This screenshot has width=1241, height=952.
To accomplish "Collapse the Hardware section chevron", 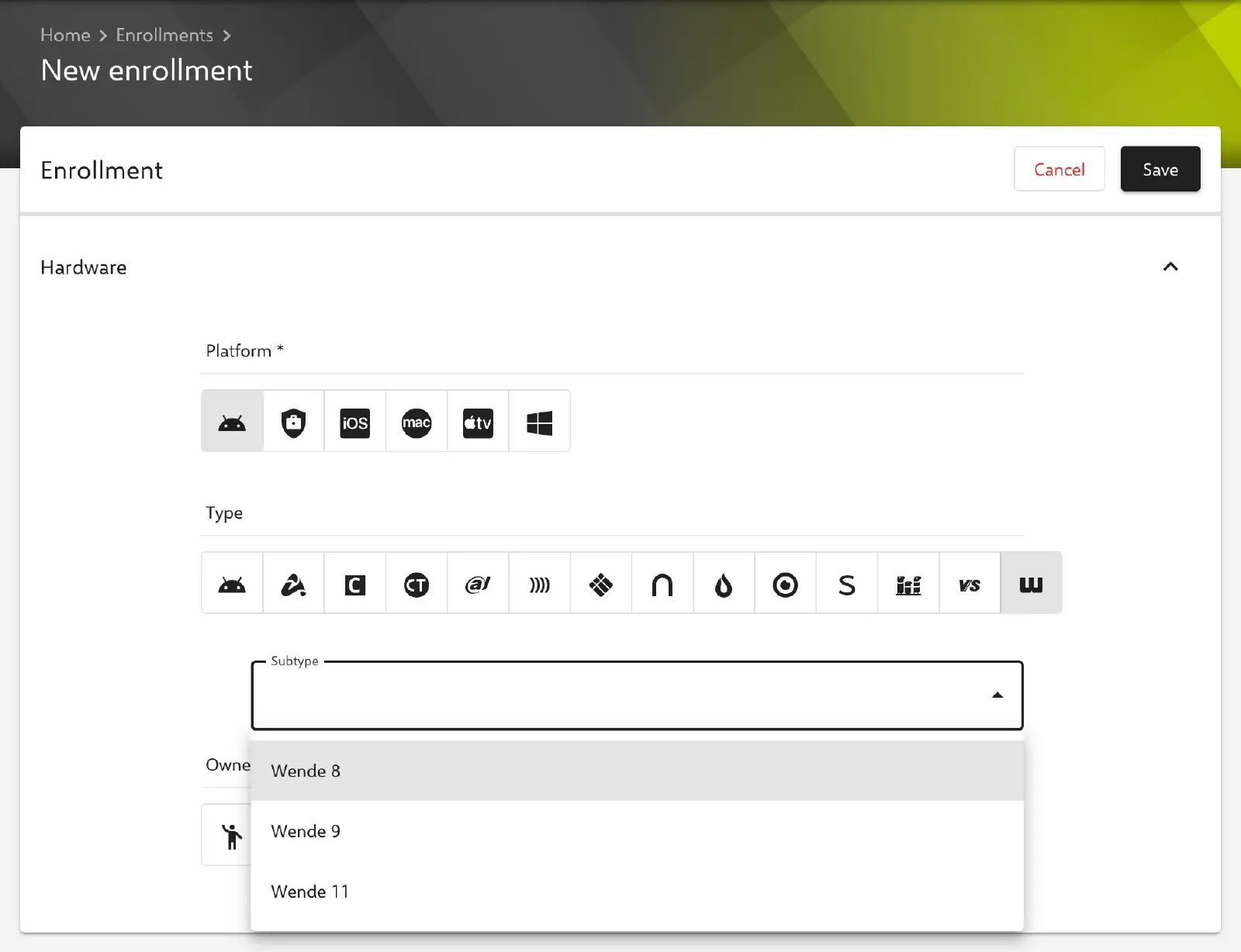I will tap(1170, 267).
